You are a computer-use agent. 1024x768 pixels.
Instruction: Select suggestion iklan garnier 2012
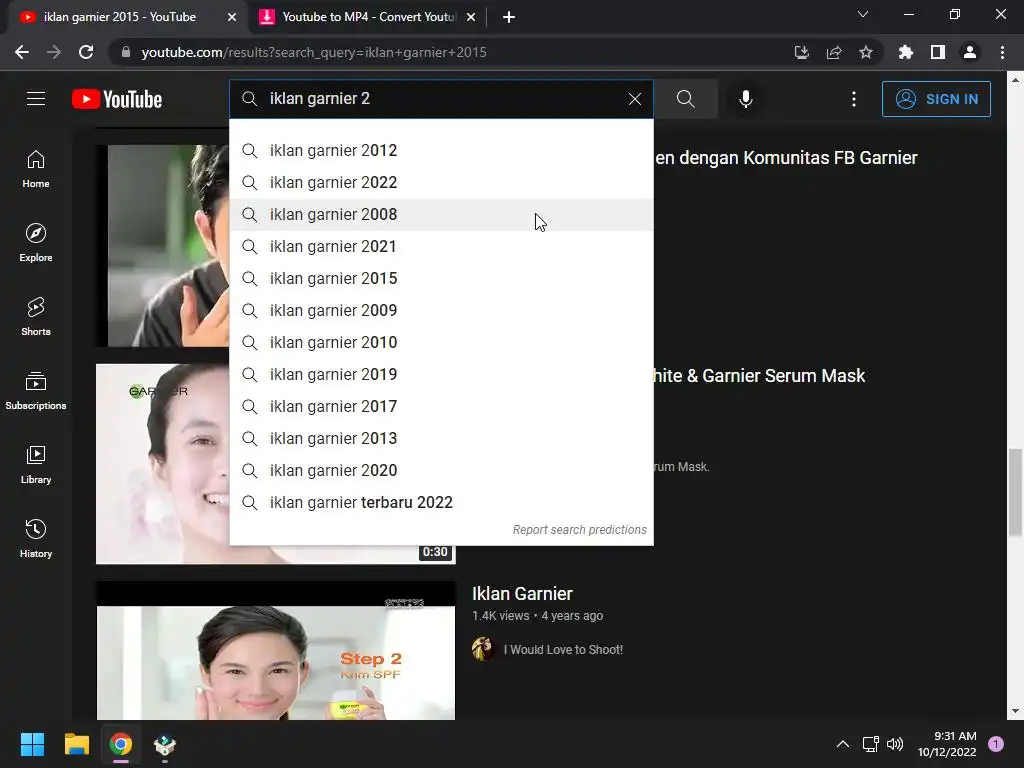pos(441,150)
